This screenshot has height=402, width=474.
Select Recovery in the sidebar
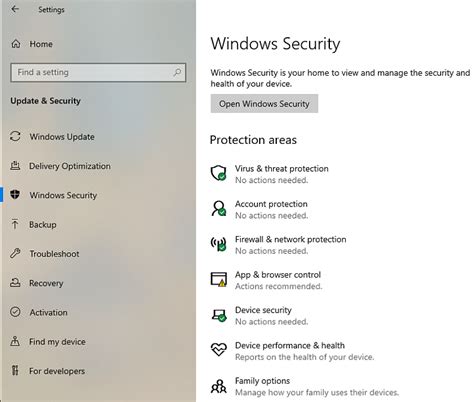(46, 283)
